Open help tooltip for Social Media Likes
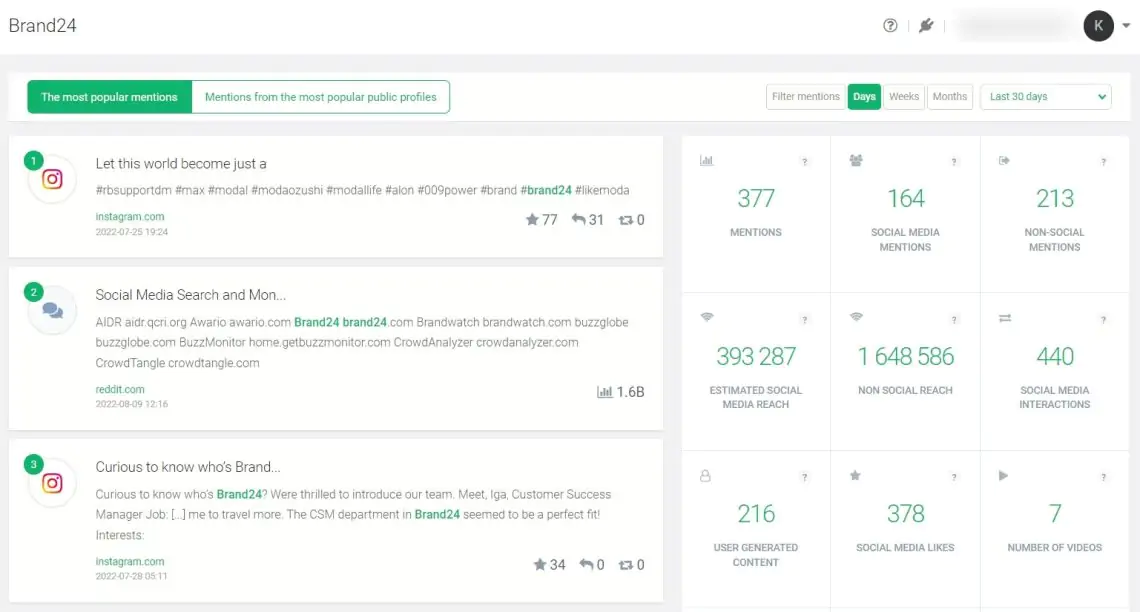 pos(954,478)
